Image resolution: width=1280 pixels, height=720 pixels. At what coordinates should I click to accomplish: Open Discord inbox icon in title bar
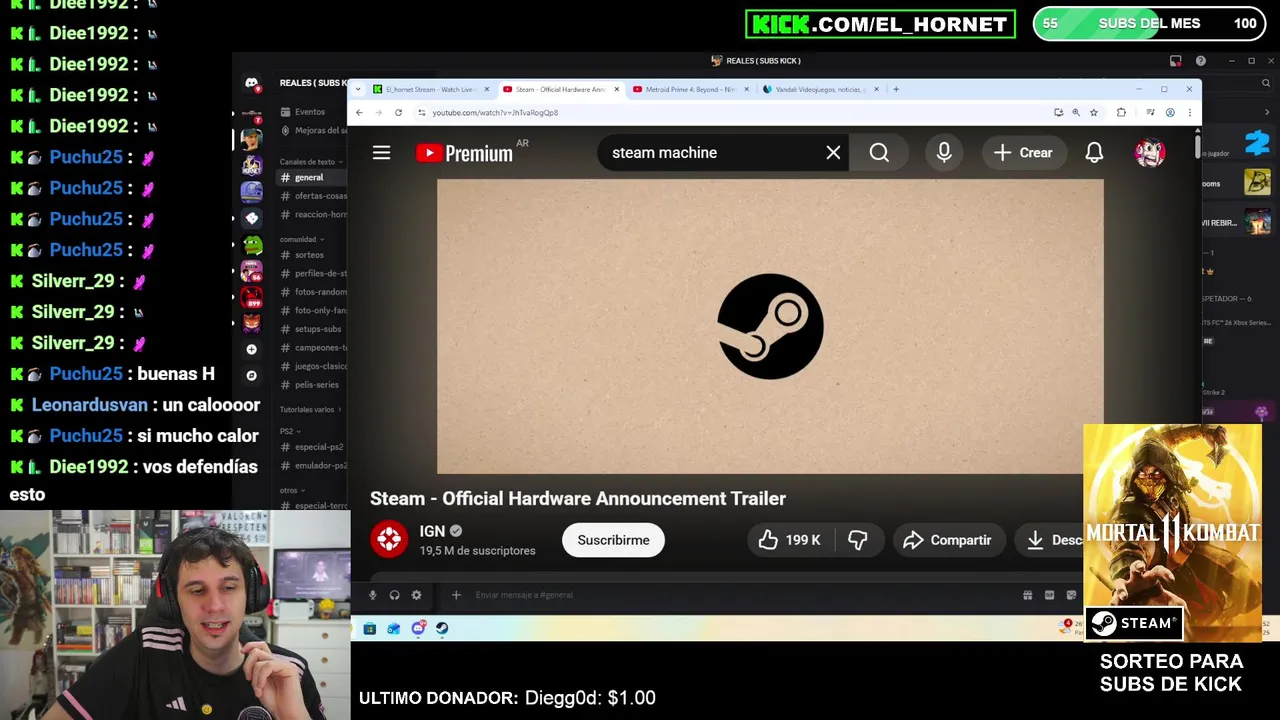pyautogui.click(x=1176, y=61)
